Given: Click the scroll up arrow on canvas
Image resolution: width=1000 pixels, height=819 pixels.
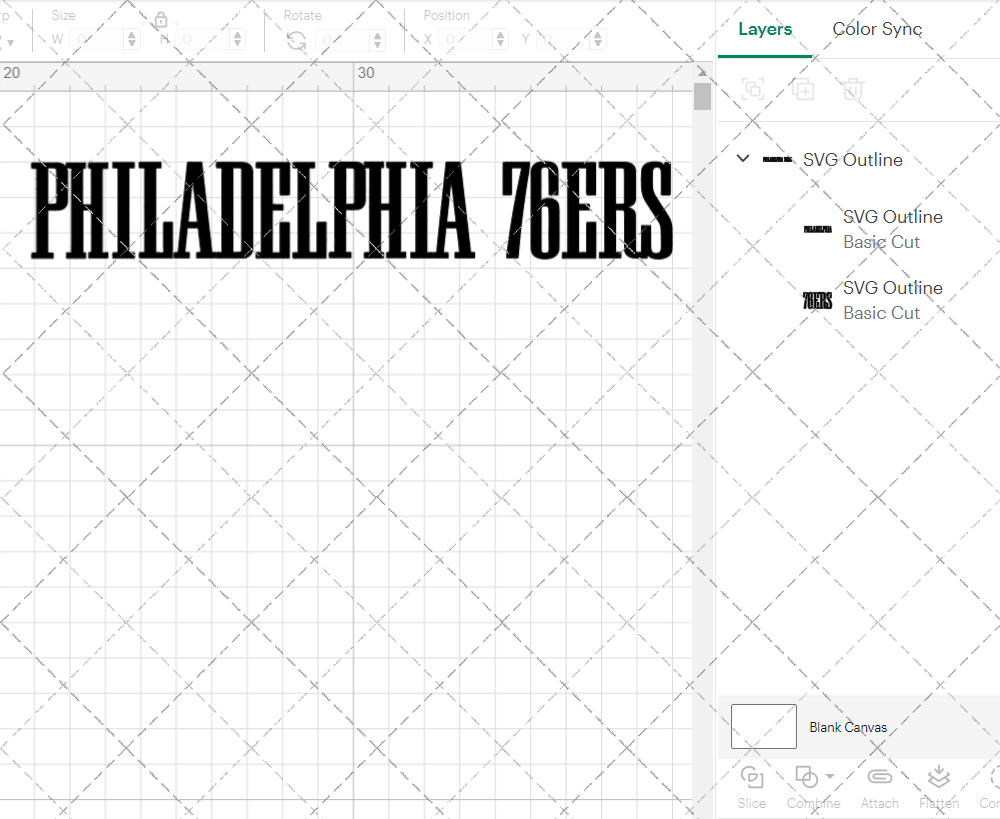Looking at the screenshot, I should [x=702, y=71].
